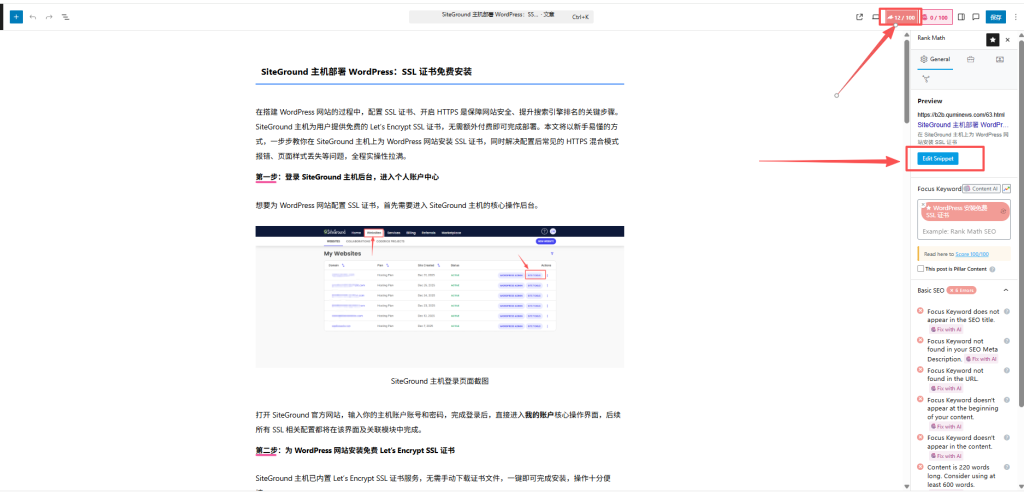Screen dimensions: 1024x500
Task: Click the blue Save button
Action: click(x=996, y=17)
